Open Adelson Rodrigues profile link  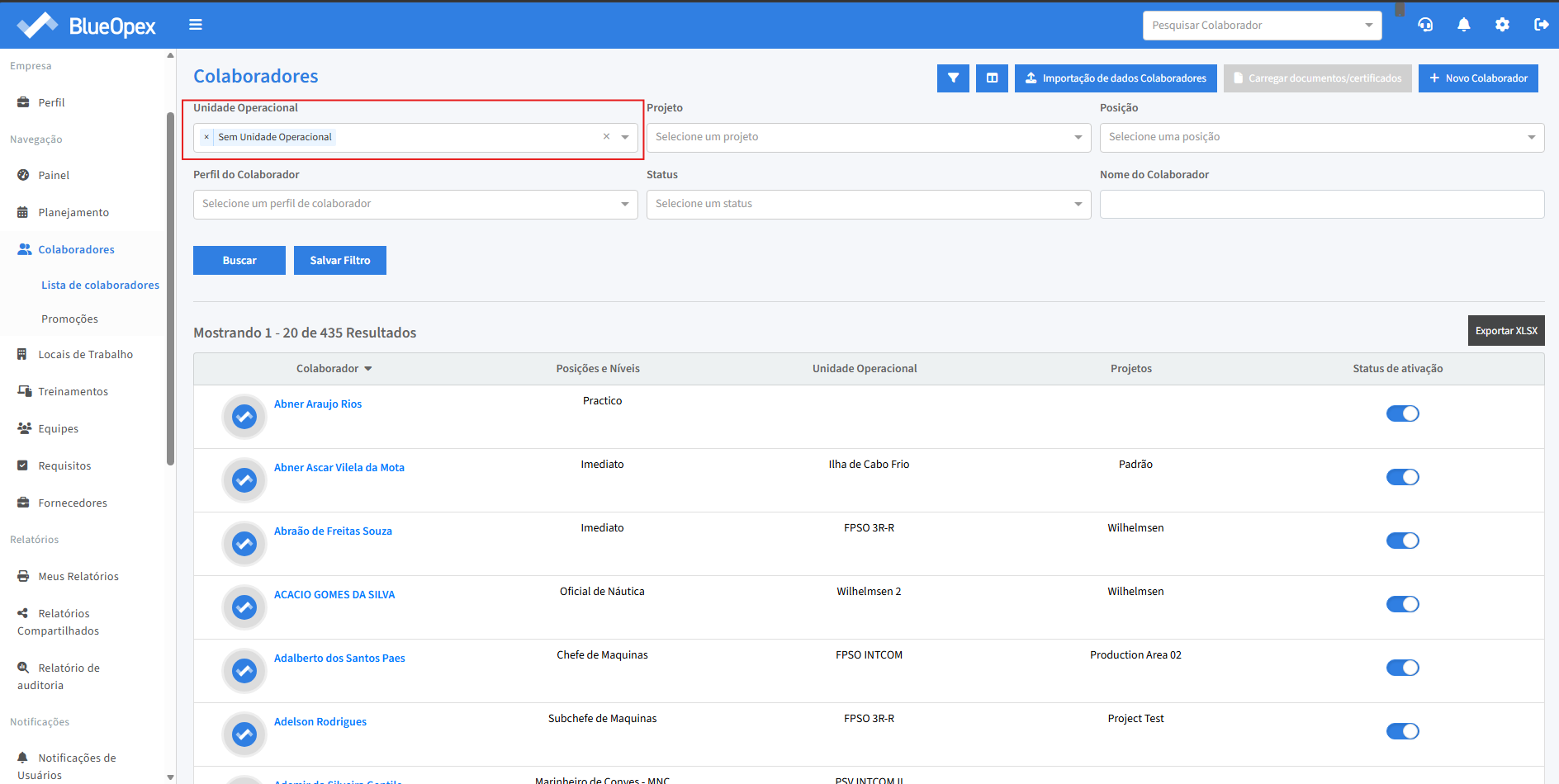click(320, 721)
